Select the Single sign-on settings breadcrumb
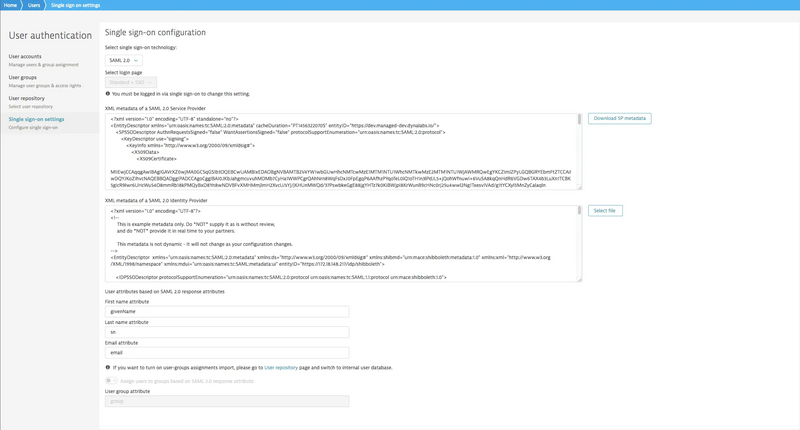The height and width of the screenshot is (430, 800). (75, 5)
